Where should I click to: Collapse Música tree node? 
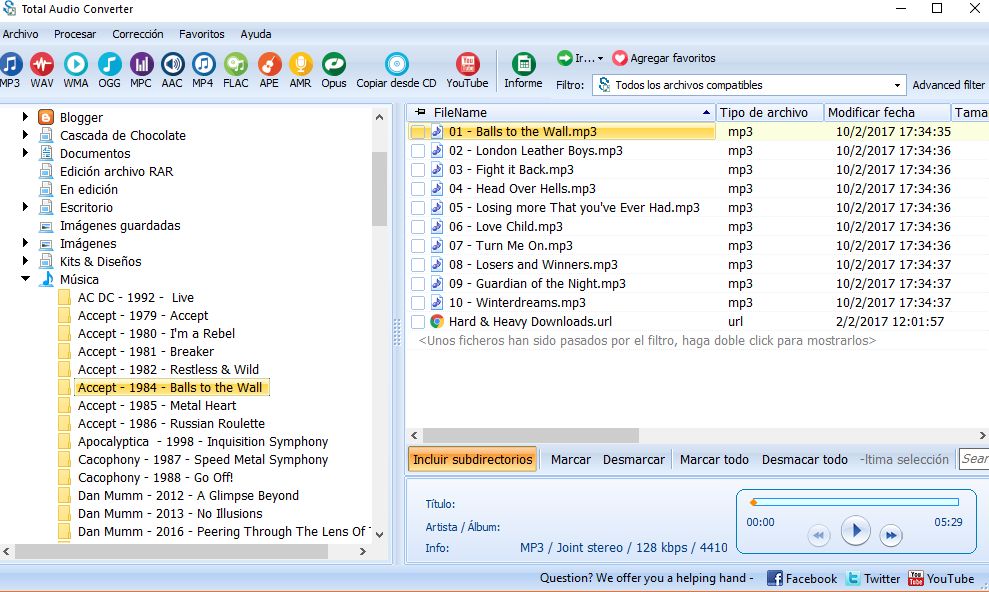[x=25, y=278]
